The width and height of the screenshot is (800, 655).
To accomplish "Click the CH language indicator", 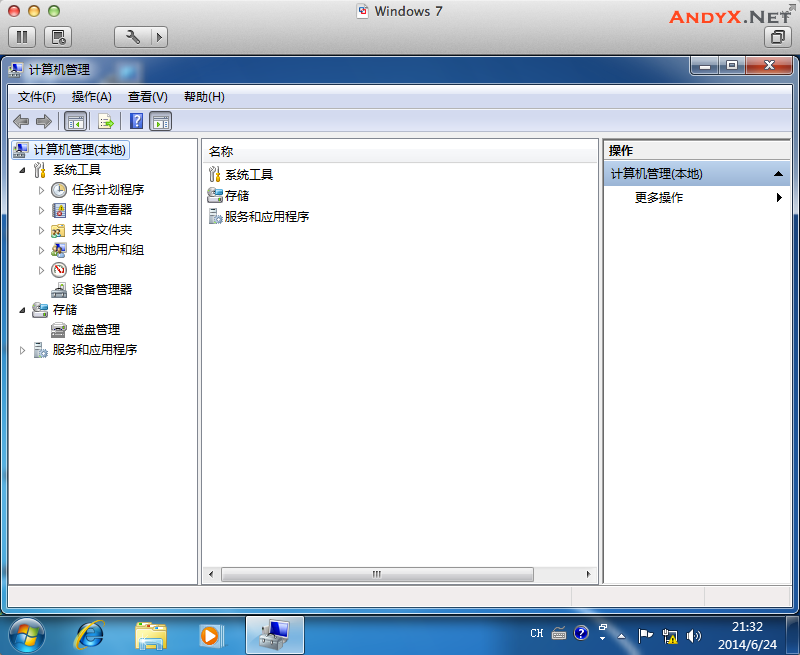I will 536,634.
